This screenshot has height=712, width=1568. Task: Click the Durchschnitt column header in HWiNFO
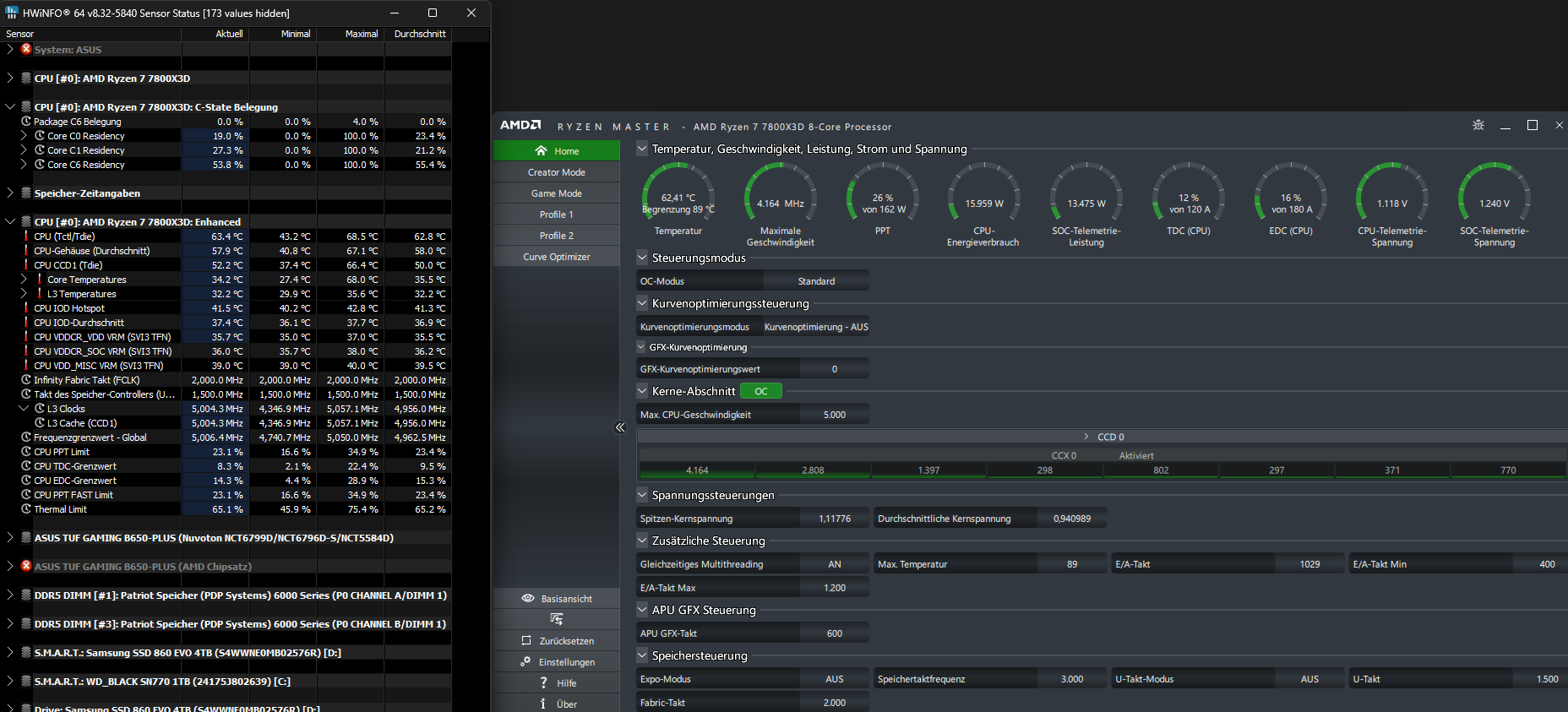(x=418, y=34)
